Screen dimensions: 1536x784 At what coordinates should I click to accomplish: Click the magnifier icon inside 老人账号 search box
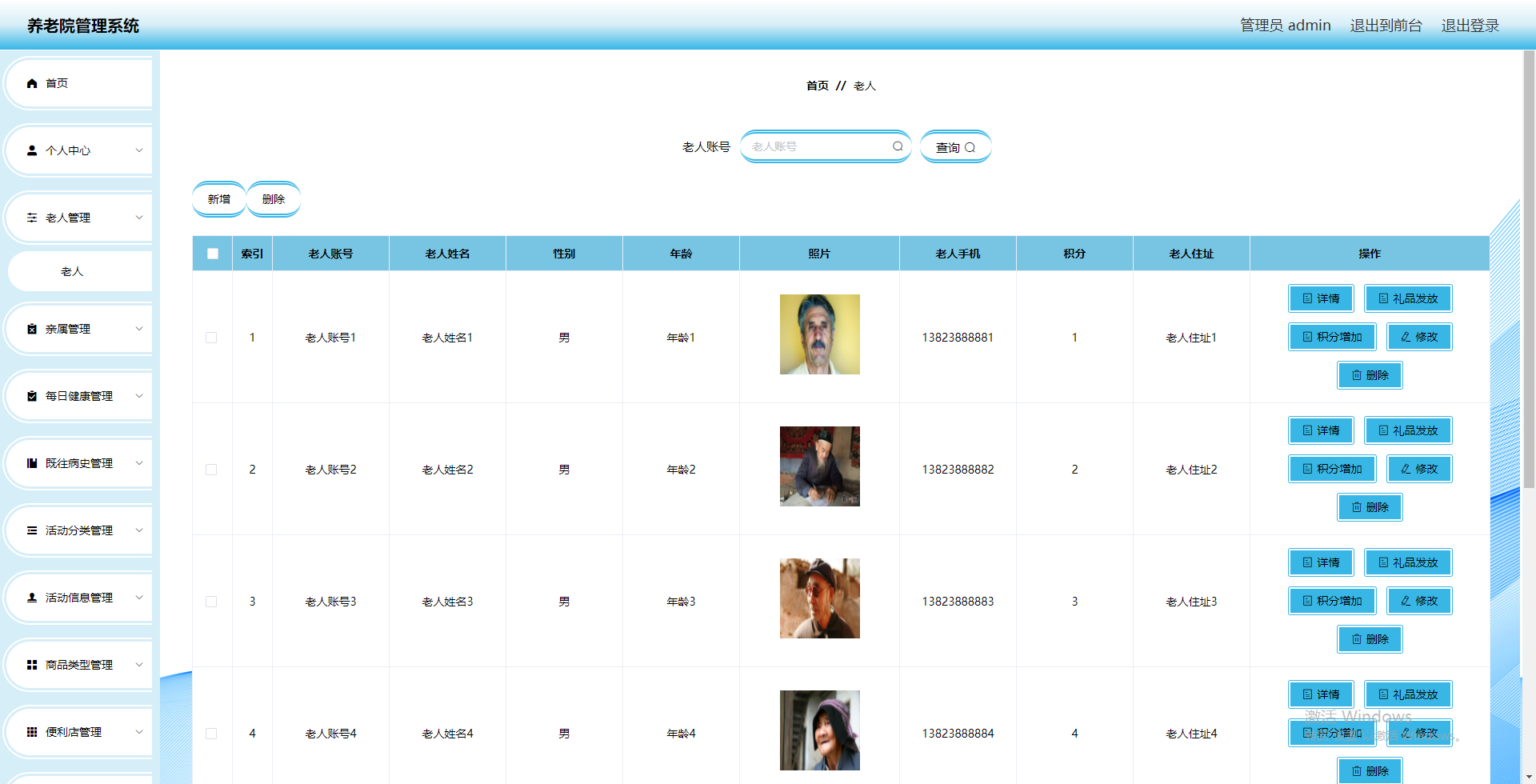(898, 146)
